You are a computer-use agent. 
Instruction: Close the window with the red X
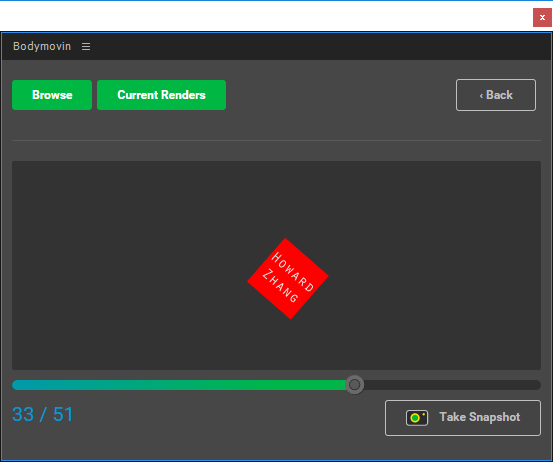click(542, 17)
